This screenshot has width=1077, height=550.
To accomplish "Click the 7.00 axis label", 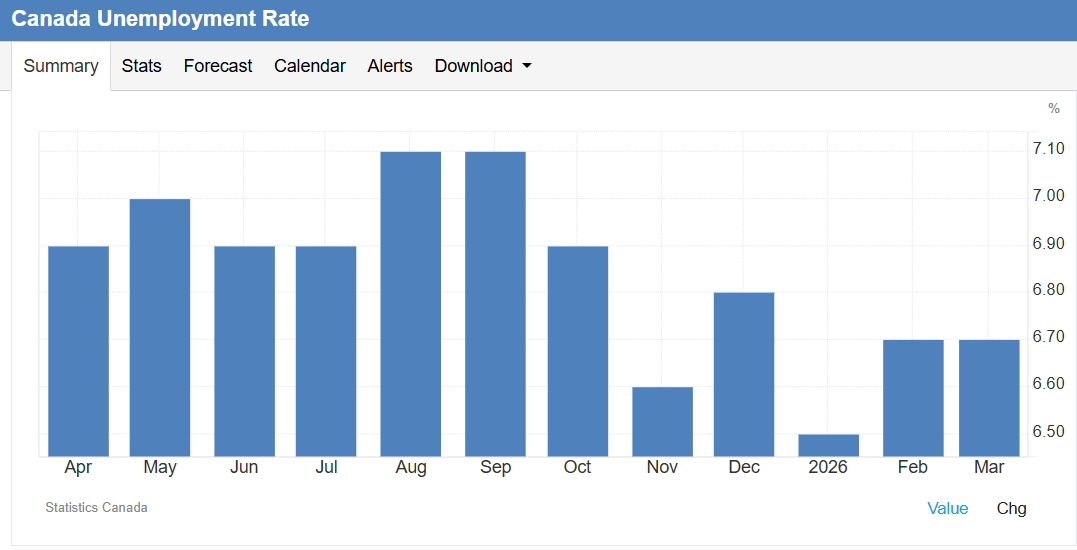I will pos(1049,196).
